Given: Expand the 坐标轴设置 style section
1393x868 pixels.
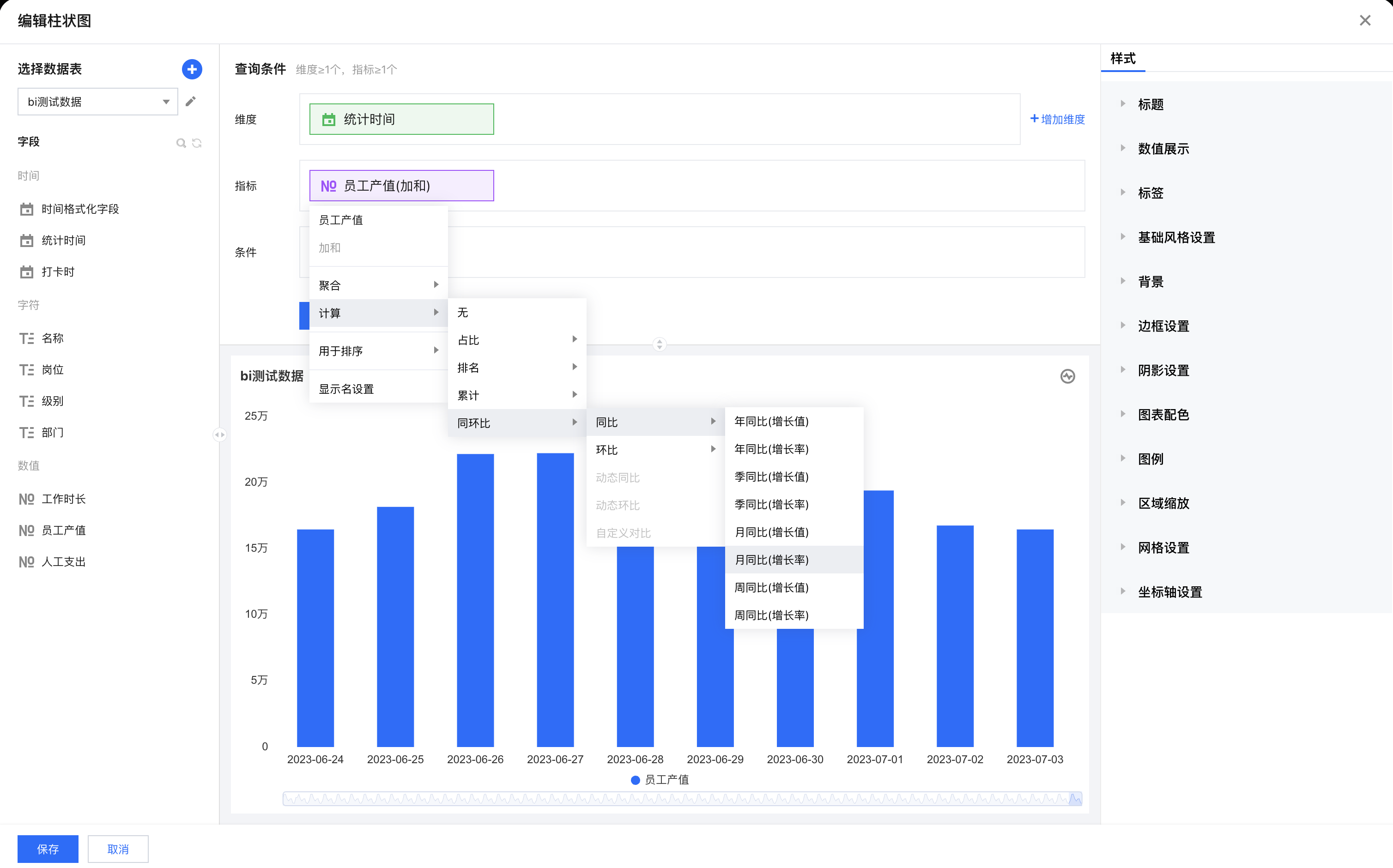Looking at the screenshot, I should (1169, 592).
